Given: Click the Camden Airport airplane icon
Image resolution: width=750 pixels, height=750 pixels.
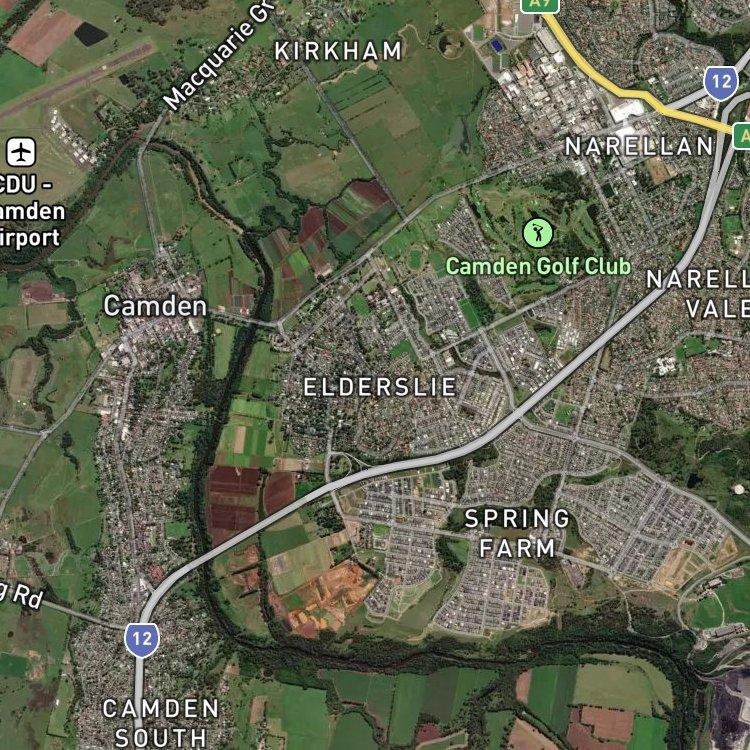Looking at the screenshot, I should point(21,152).
